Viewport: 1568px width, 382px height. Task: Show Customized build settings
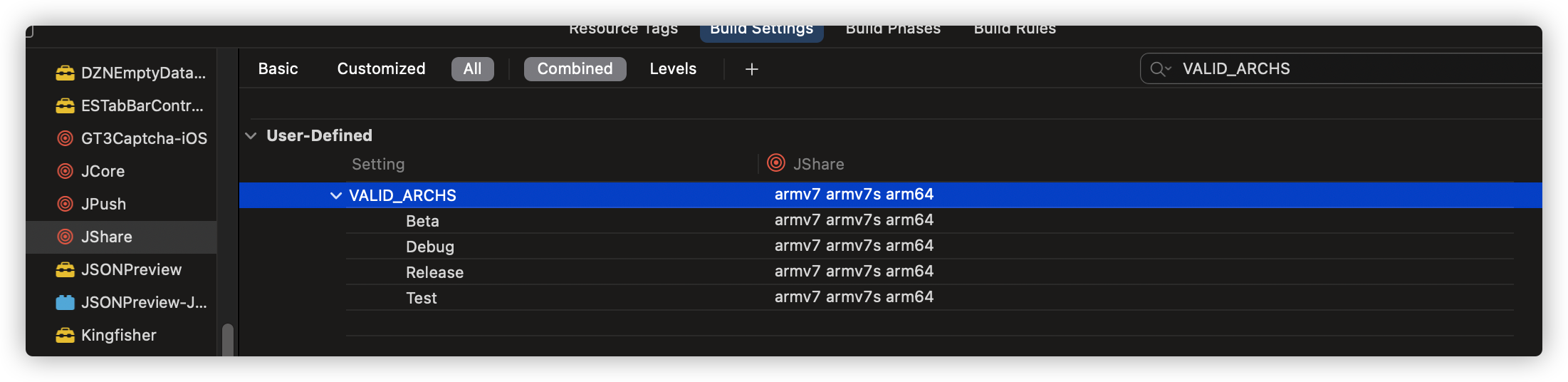pyautogui.click(x=381, y=69)
